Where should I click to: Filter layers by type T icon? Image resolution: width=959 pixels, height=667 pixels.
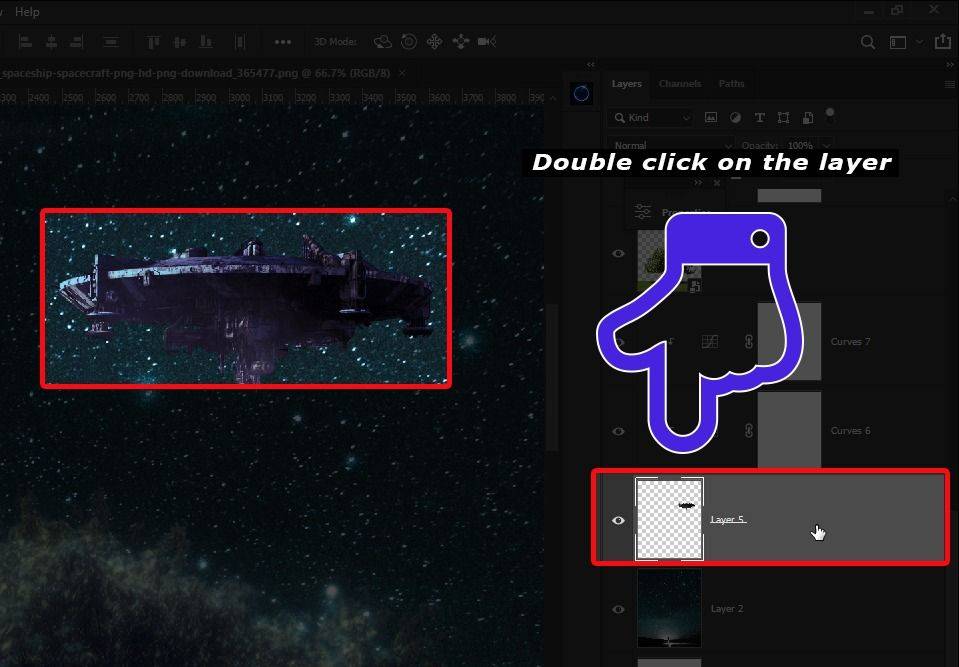[x=759, y=117]
